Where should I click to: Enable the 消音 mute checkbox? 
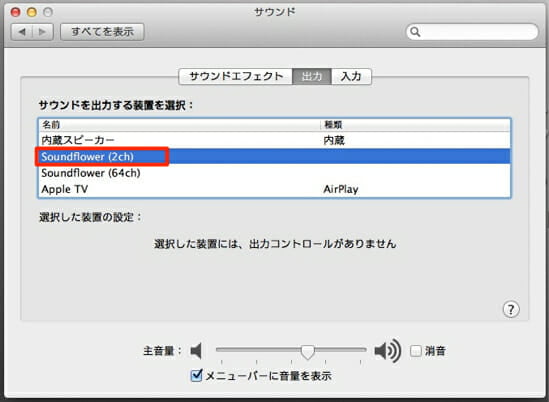point(416,351)
